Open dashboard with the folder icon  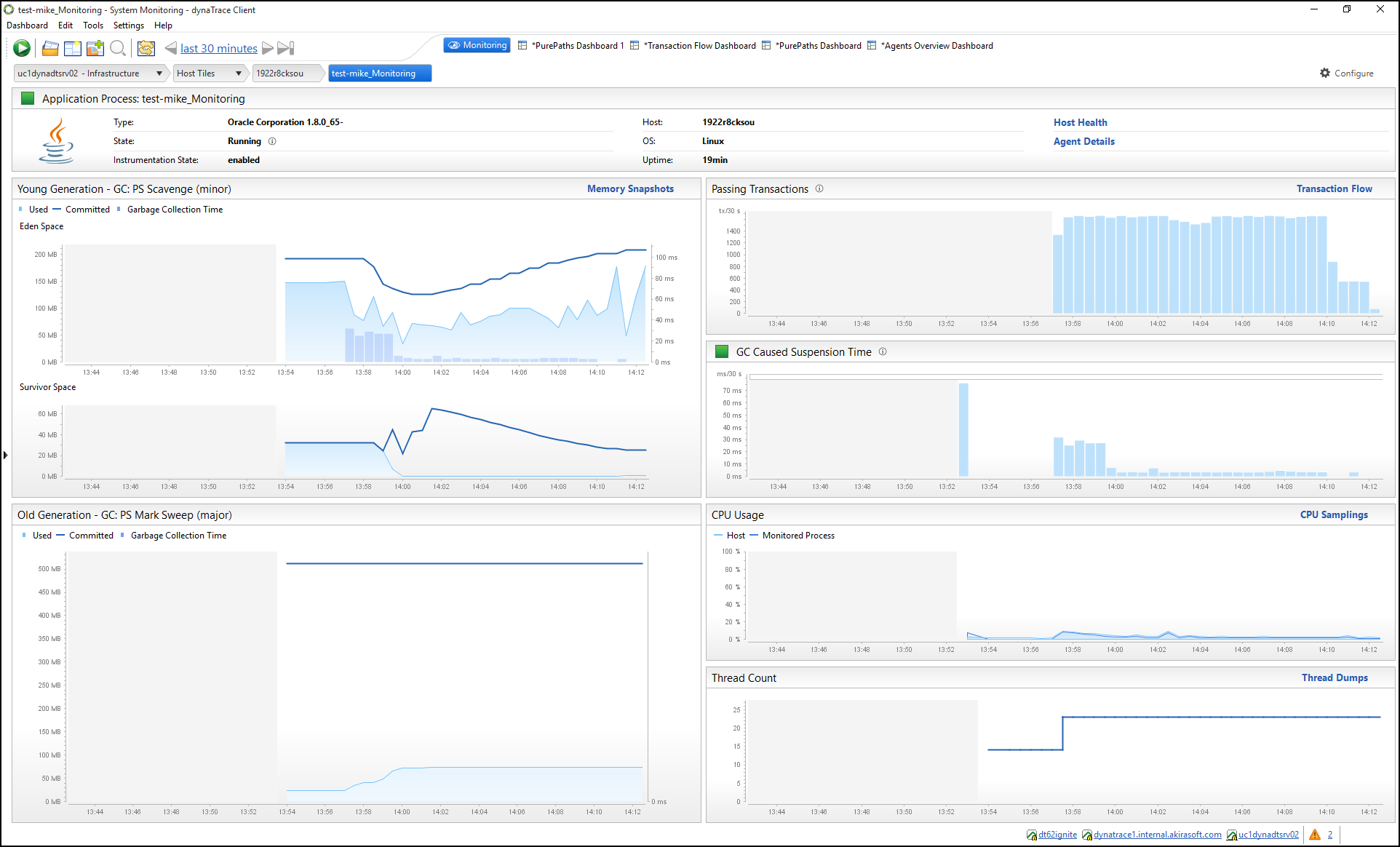(50, 49)
